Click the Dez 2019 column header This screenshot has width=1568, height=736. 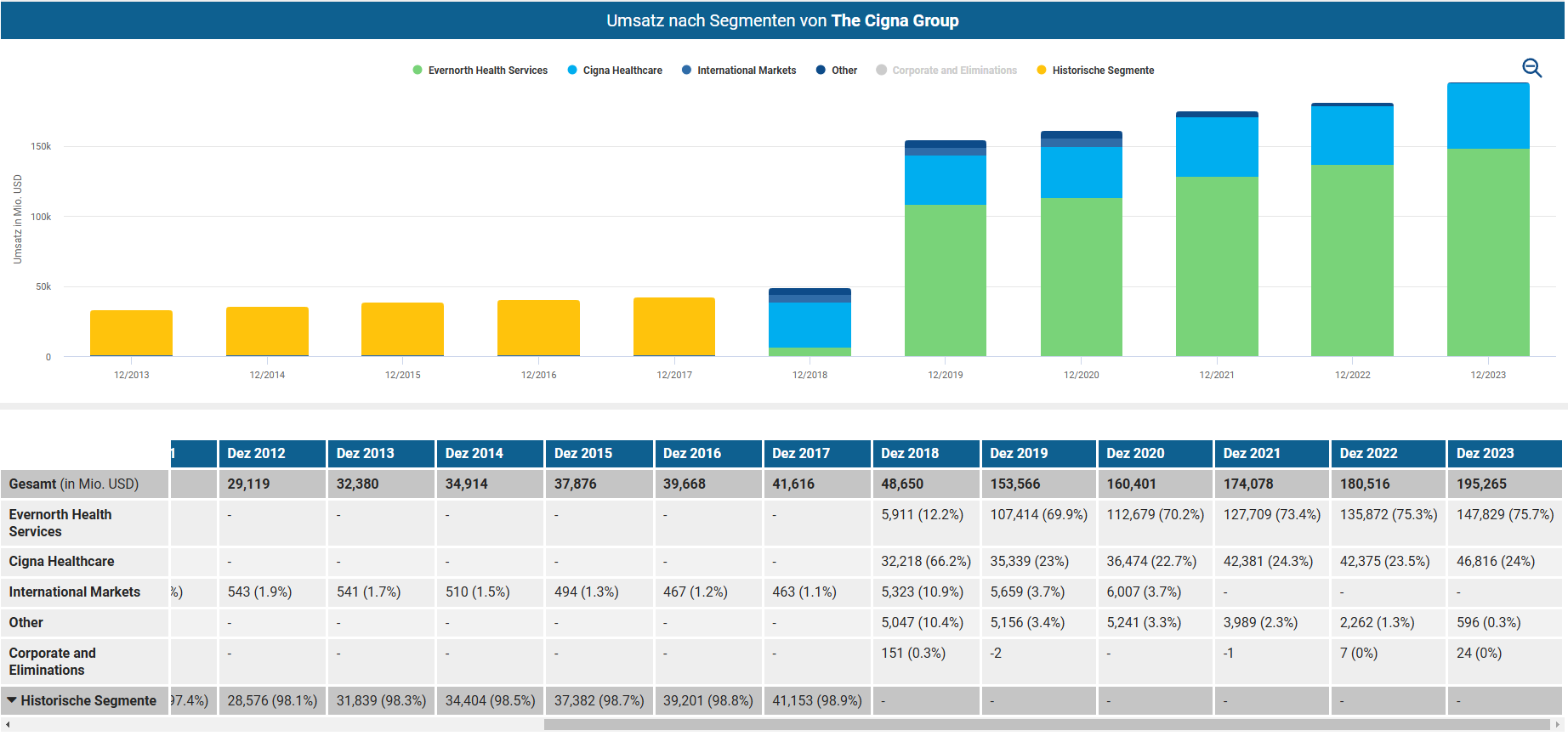click(x=1038, y=454)
